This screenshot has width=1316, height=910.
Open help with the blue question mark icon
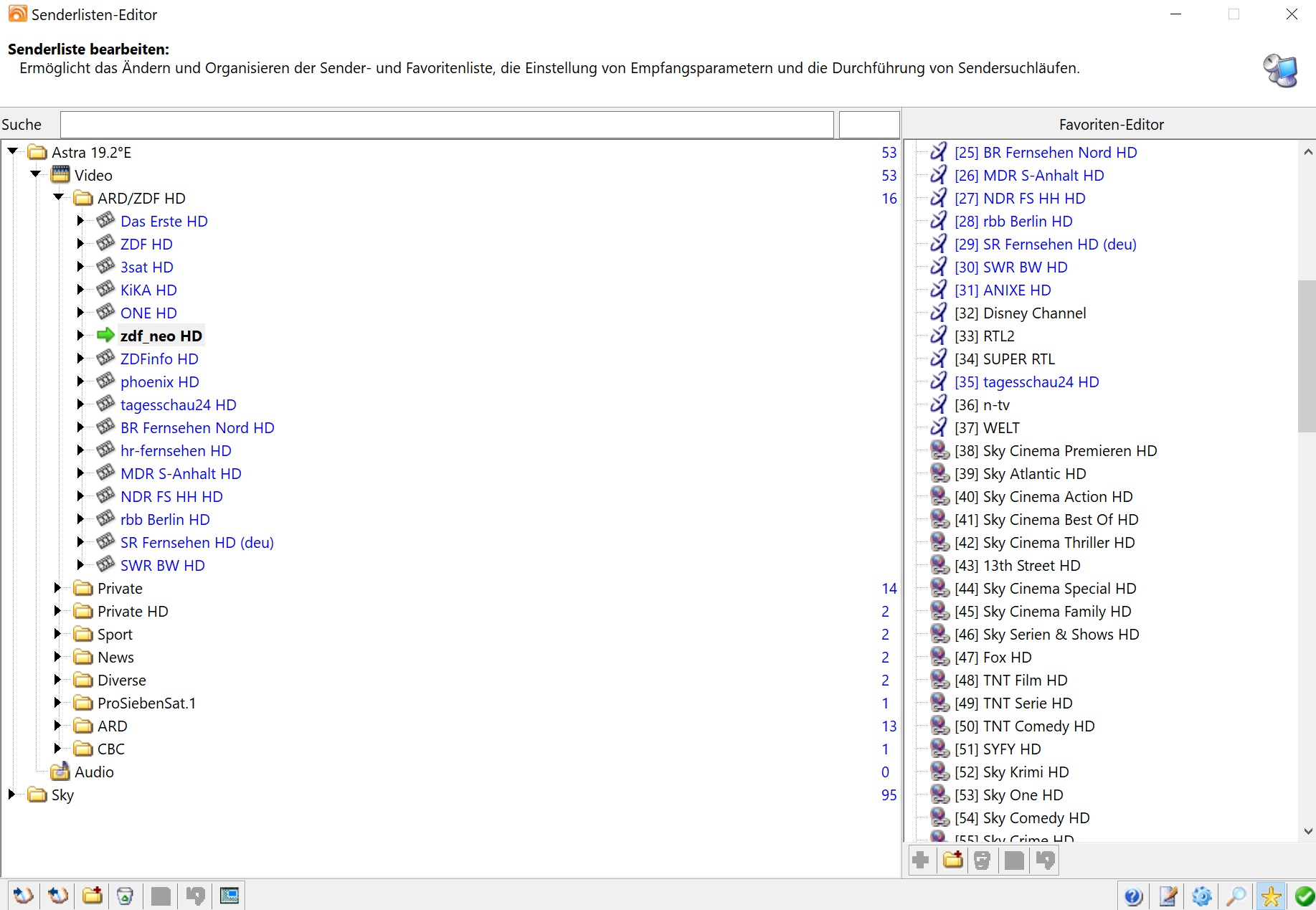coord(1133,896)
